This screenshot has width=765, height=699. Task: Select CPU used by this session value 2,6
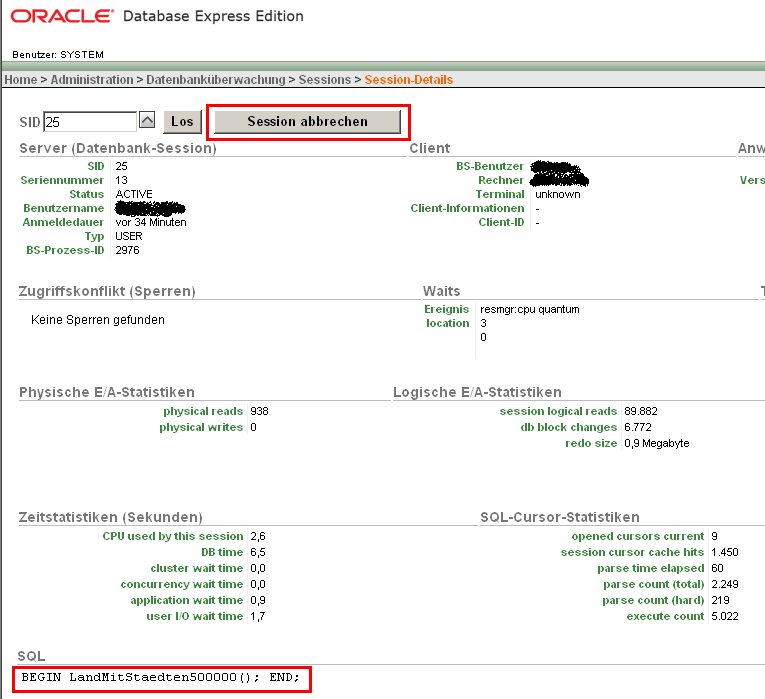(258, 536)
